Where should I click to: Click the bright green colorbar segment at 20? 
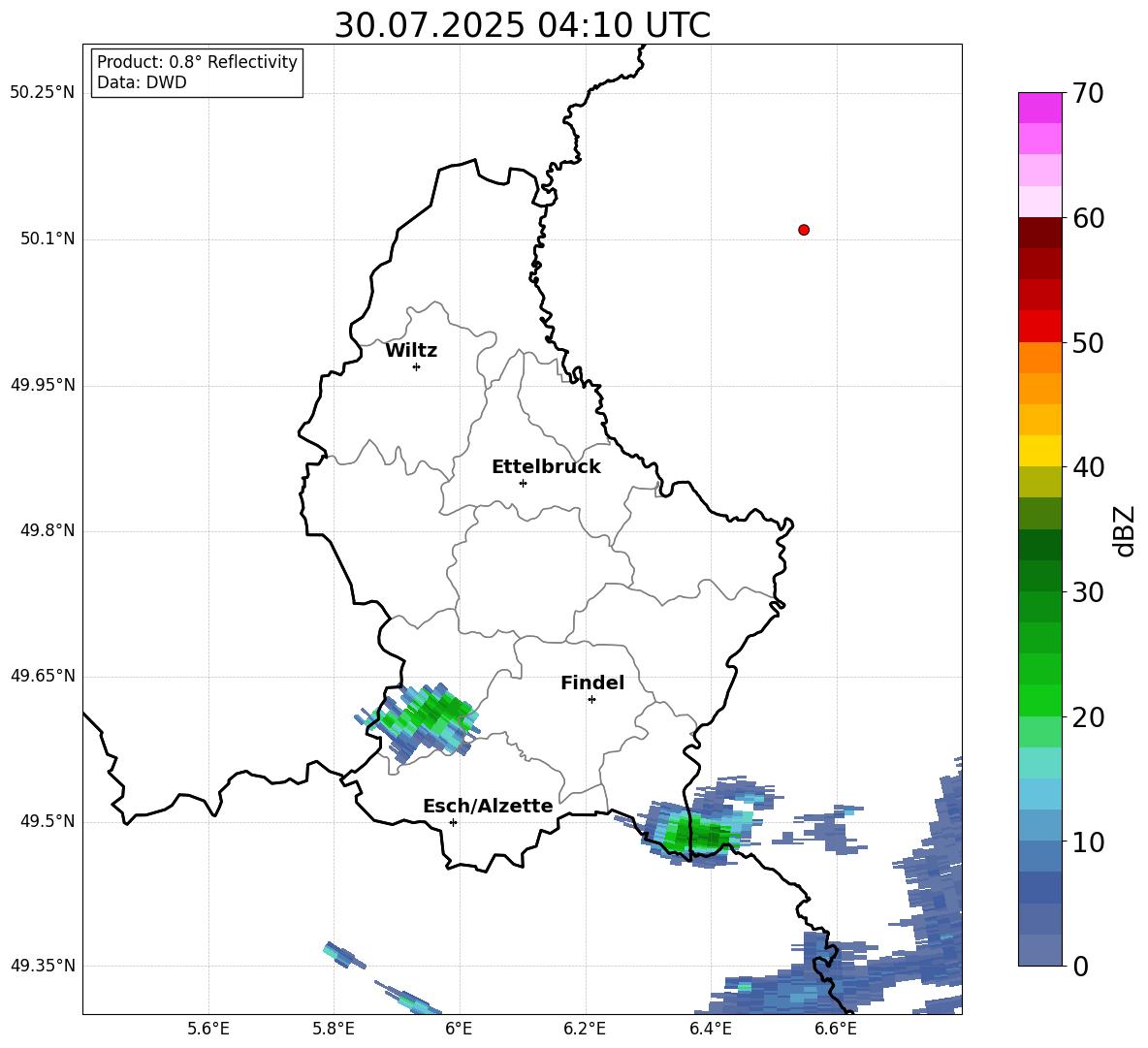[x=1039, y=700]
